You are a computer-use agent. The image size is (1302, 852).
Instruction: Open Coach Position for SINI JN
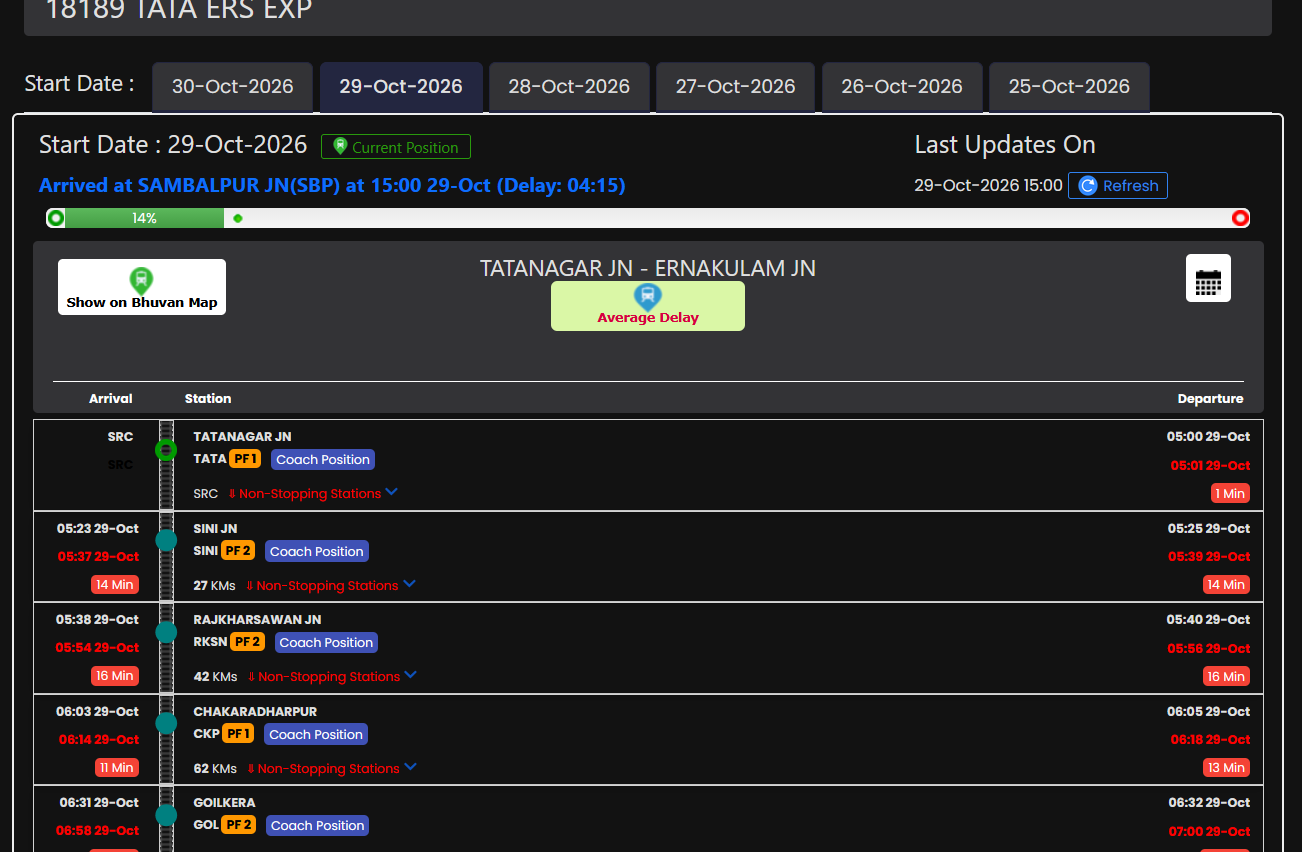point(317,552)
